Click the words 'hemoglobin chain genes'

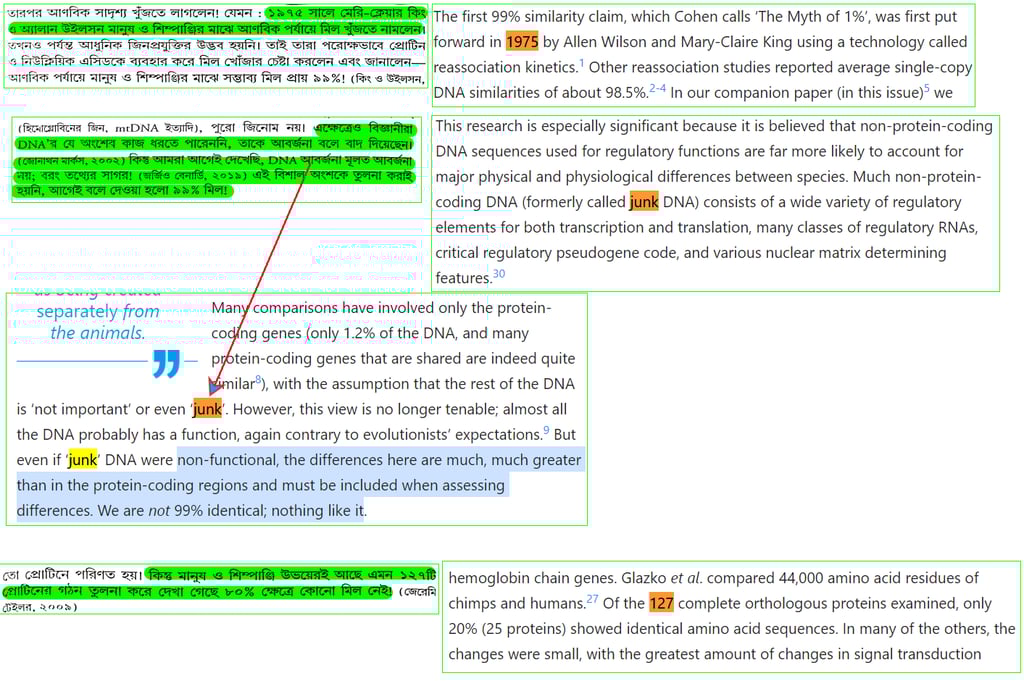[532, 578]
